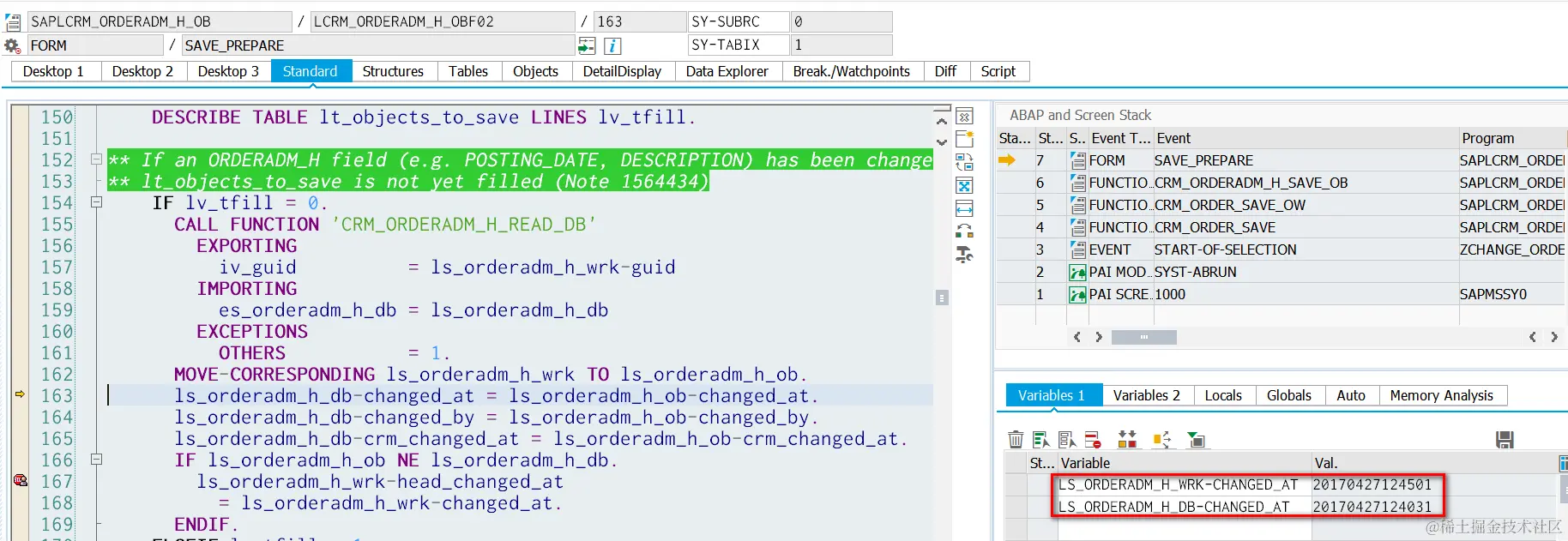Click the gear icon beside FORM field
Screen dimensions: 1568x541
(12, 45)
